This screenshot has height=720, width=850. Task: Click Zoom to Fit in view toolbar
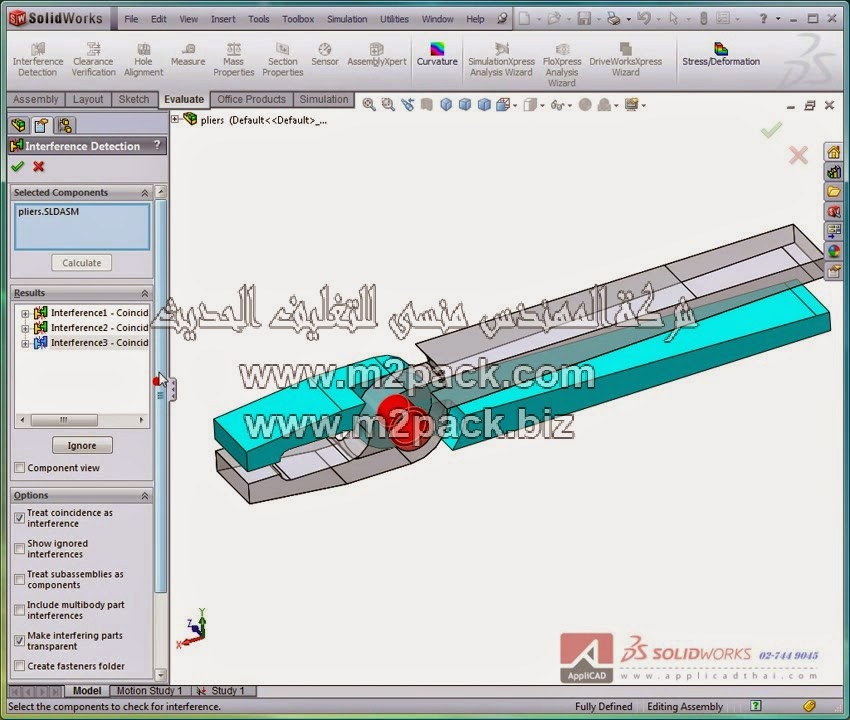(x=369, y=105)
